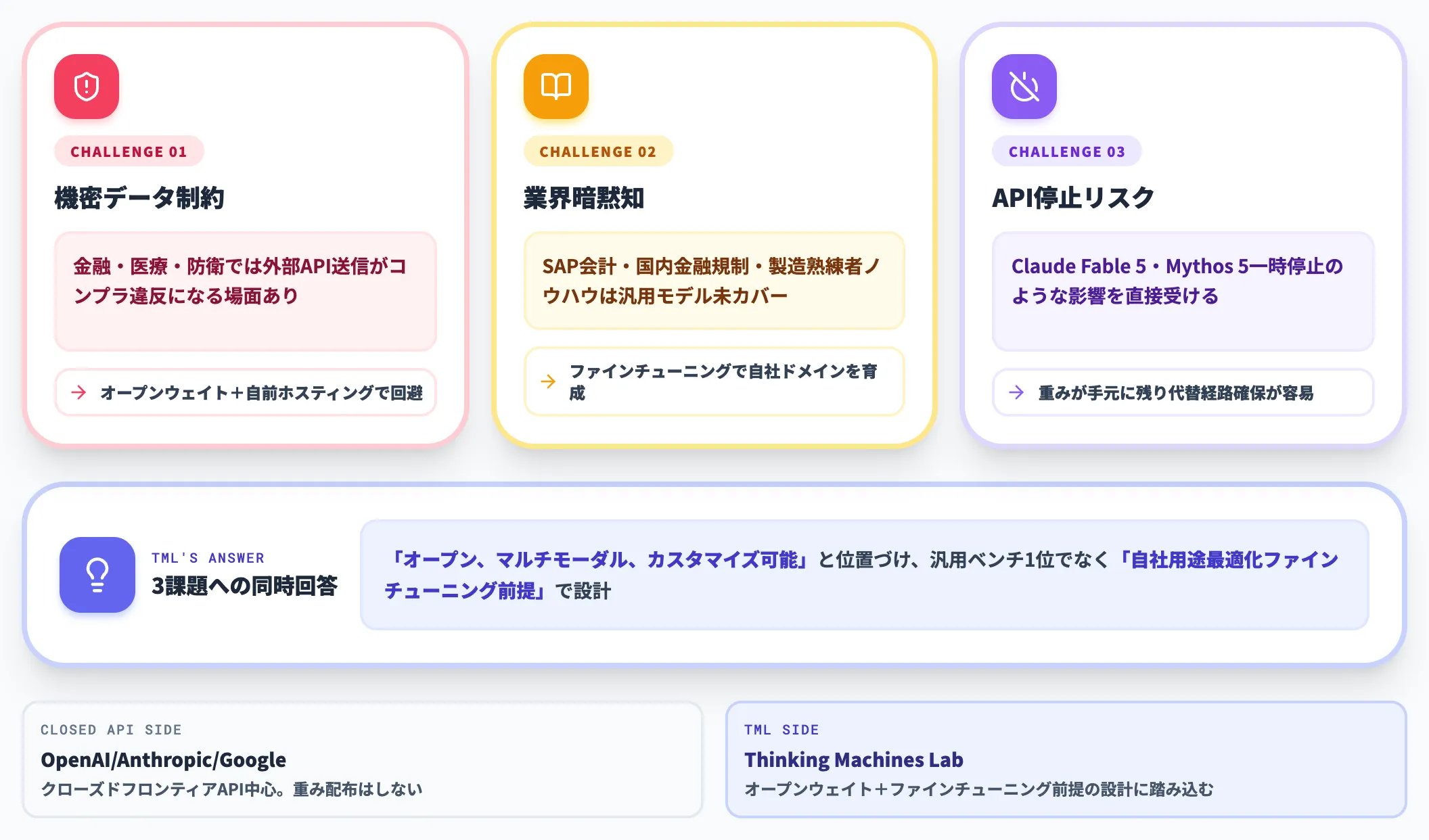Screen dimensions: 1429x840
Task: Click the blue lightbulb icon
Action: click(x=97, y=575)
